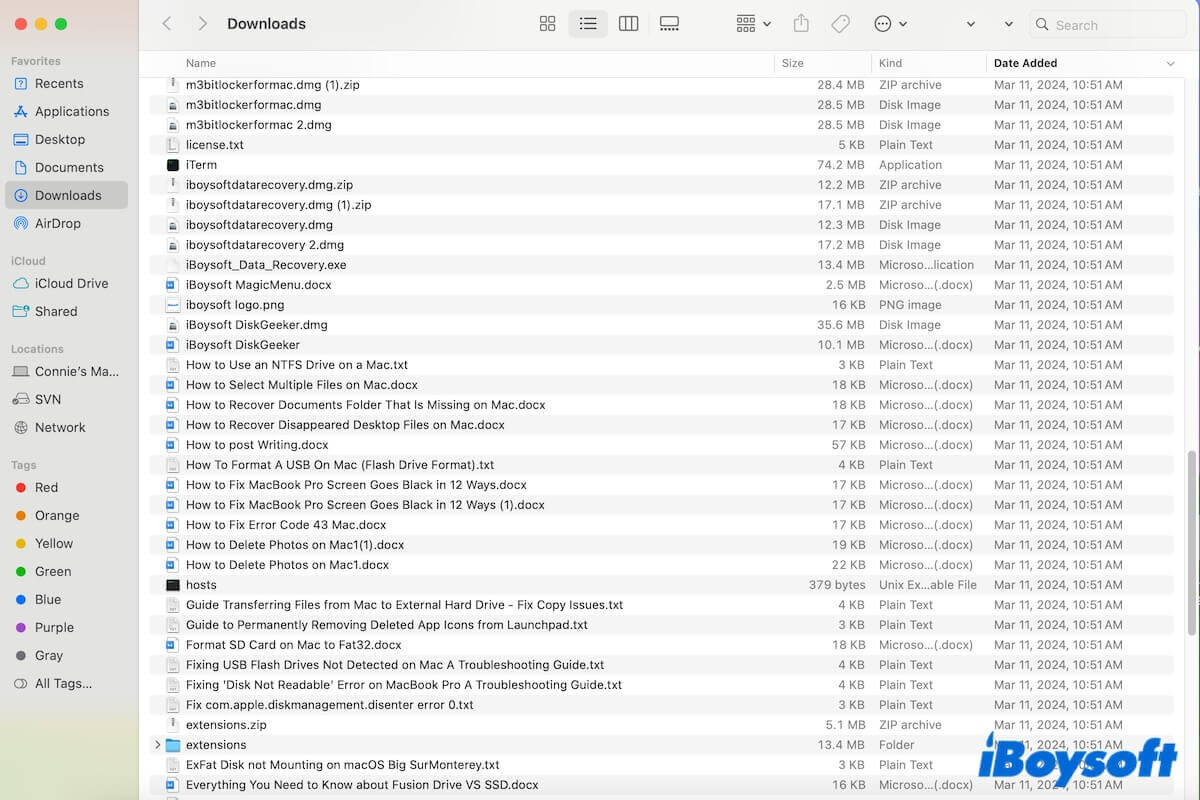Image resolution: width=1200 pixels, height=800 pixels.
Task: Switch to icon view
Action: [547, 23]
